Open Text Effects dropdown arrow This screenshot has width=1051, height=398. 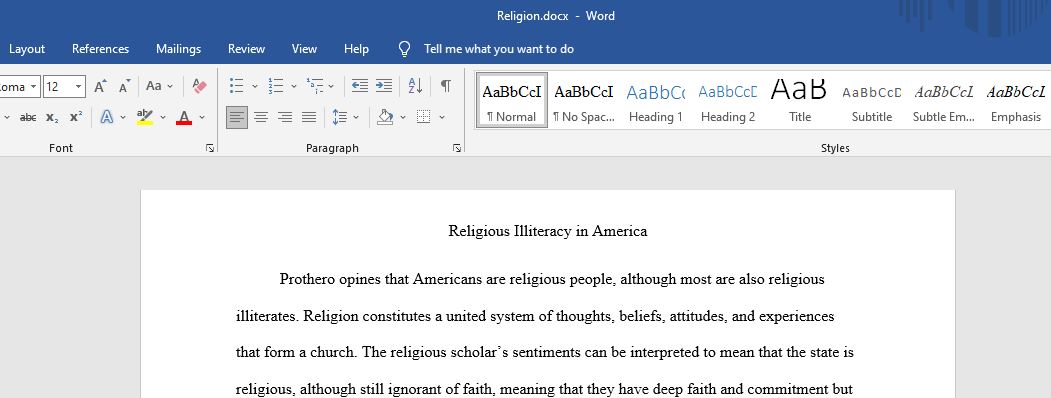point(123,117)
